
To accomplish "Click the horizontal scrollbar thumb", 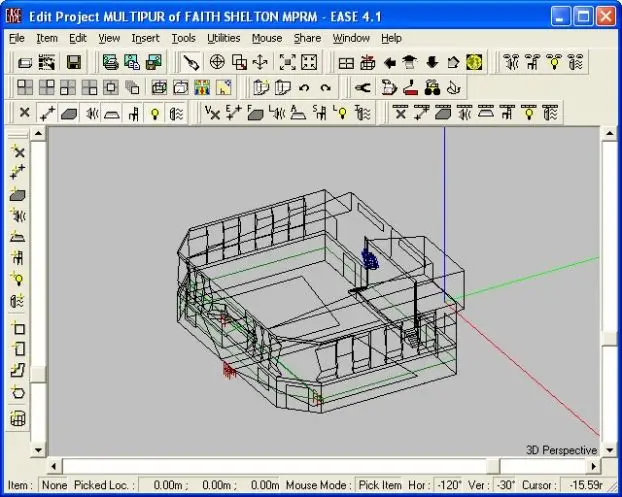I will [x=493, y=466].
